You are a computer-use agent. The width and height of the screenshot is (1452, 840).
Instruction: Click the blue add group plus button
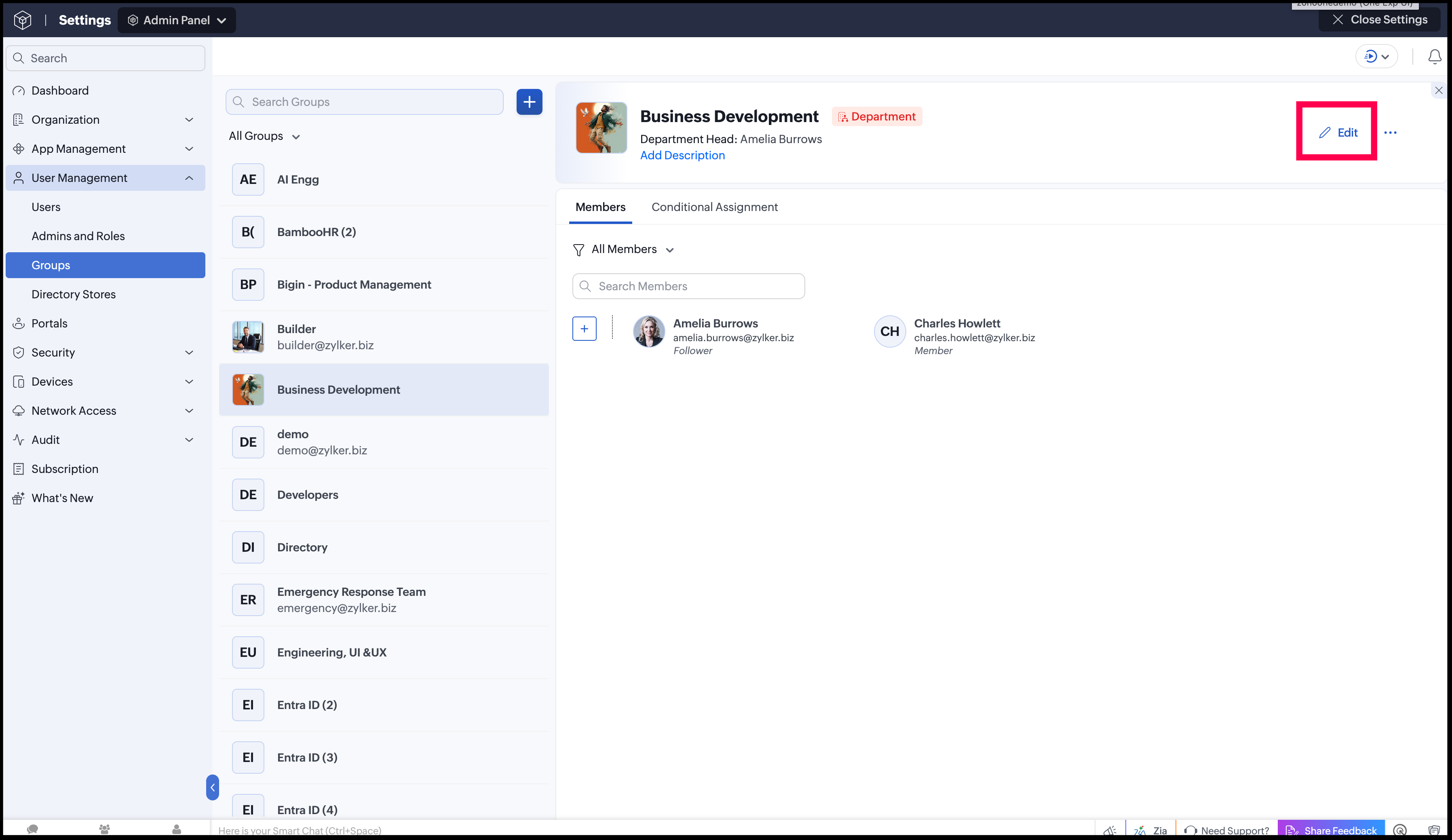pyautogui.click(x=529, y=102)
